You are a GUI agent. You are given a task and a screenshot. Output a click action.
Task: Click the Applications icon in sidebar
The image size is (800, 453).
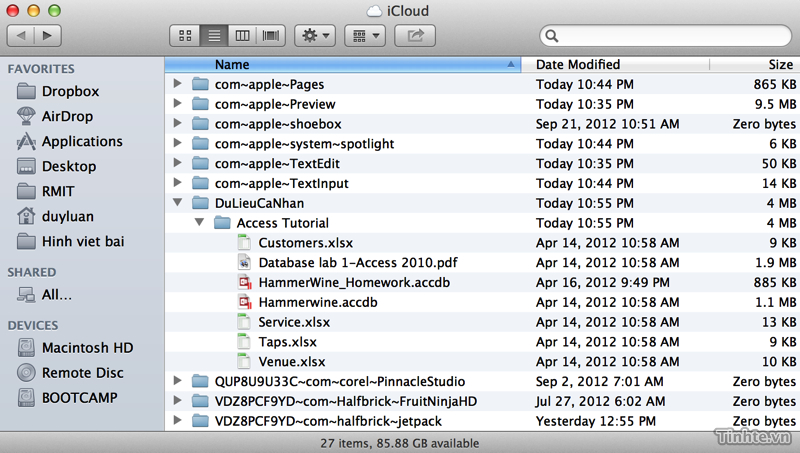coord(26,141)
